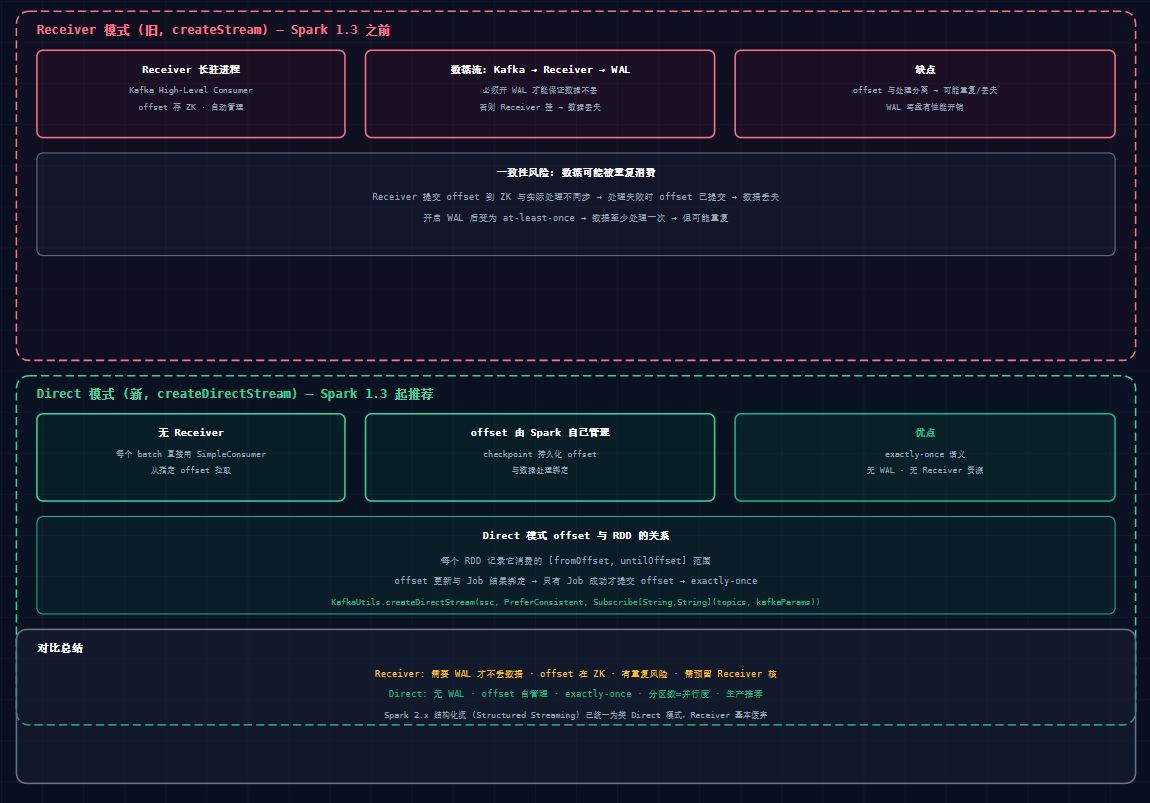The height and width of the screenshot is (803, 1150).
Task: Click the 'offset 与处理分离' drawback line
Action: pos(925,90)
